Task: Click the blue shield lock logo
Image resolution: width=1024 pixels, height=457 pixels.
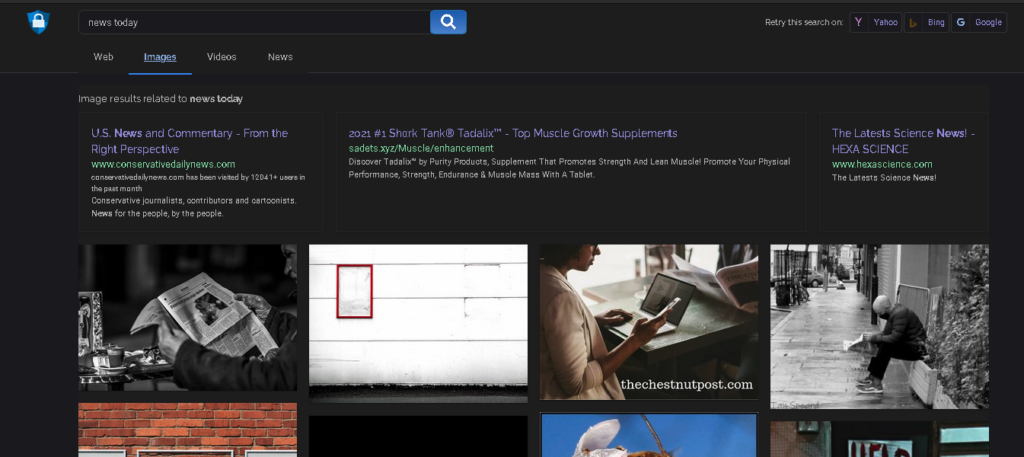Action: 39,22
